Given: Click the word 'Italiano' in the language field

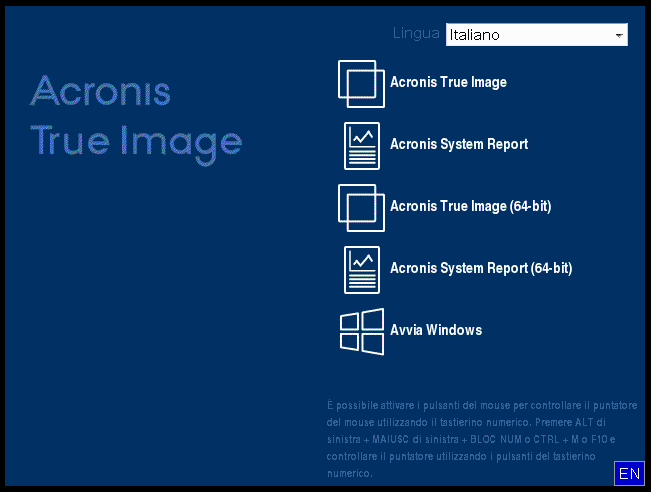Looking at the screenshot, I should (474, 35).
